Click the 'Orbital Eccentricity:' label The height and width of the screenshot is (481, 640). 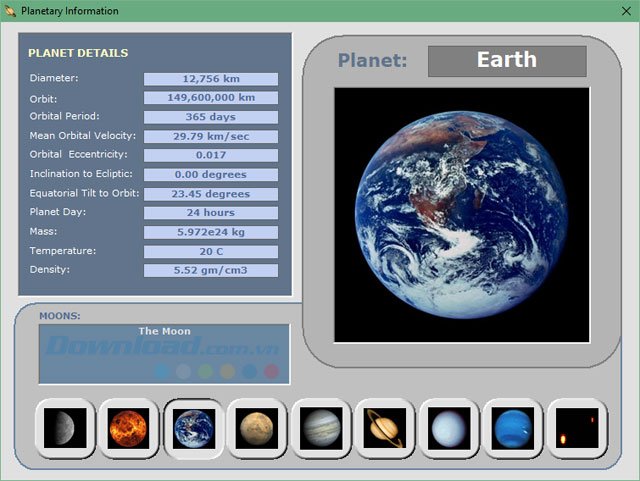(78, 154)
